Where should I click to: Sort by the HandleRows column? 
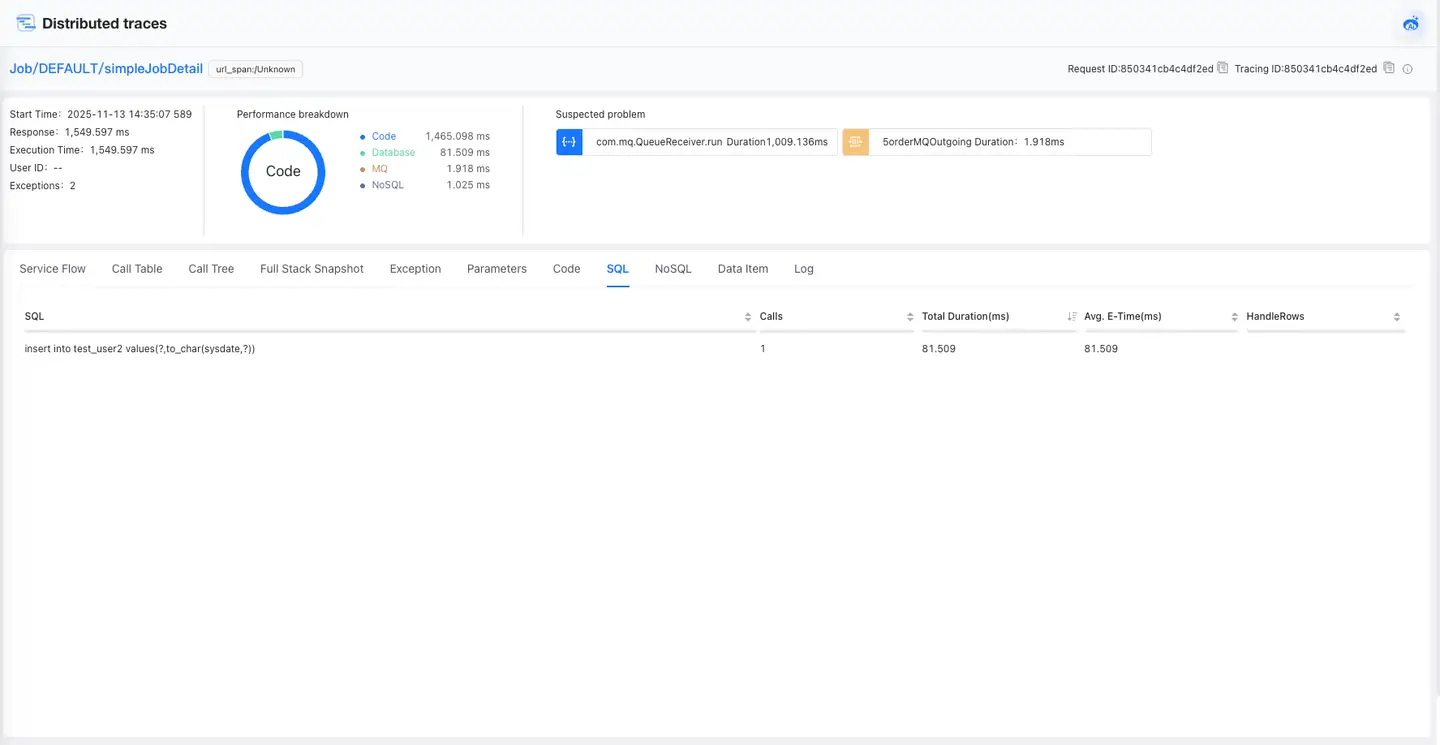coord(1396,317)
